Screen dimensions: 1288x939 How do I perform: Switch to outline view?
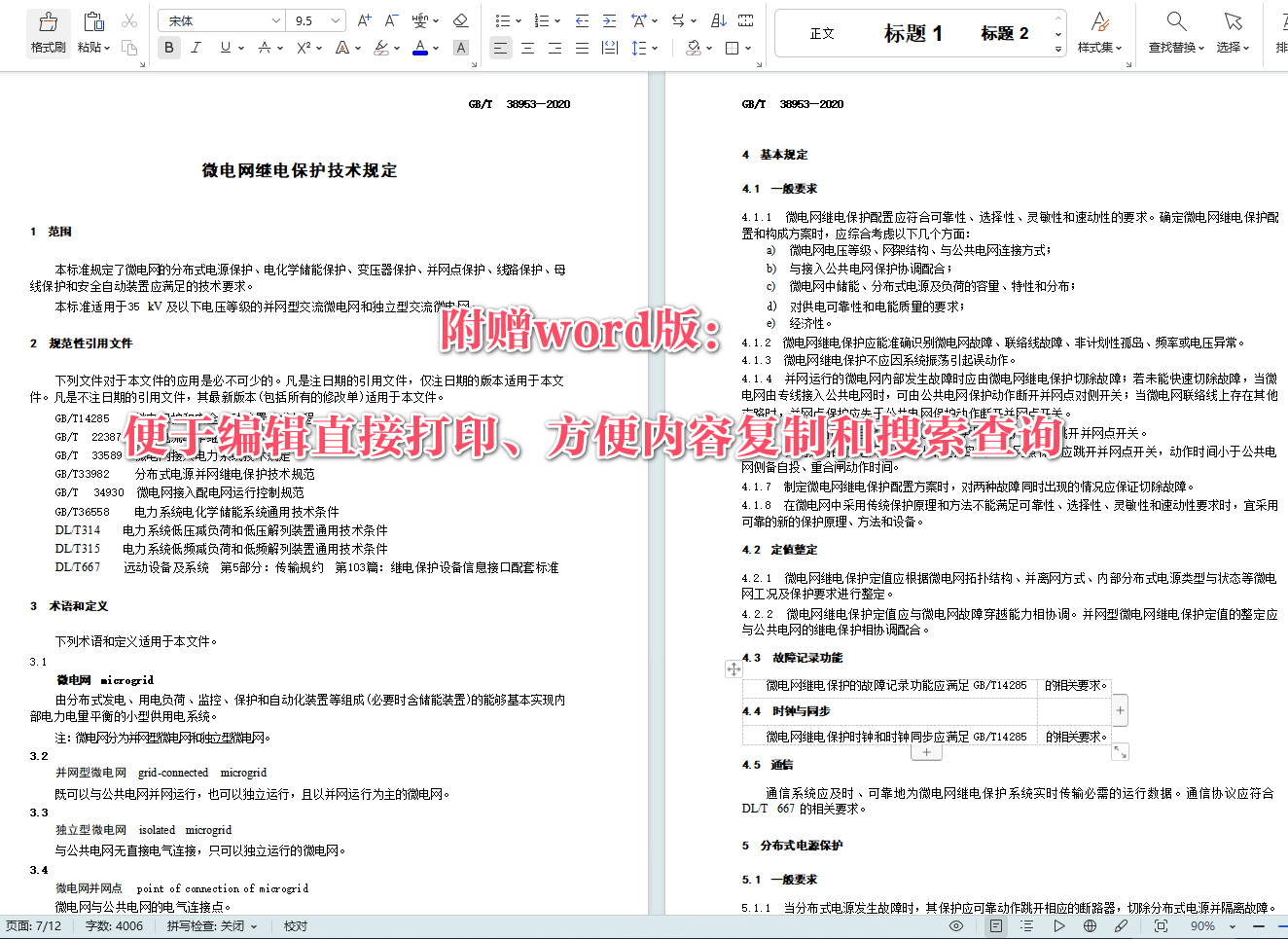pos(1026,926)
